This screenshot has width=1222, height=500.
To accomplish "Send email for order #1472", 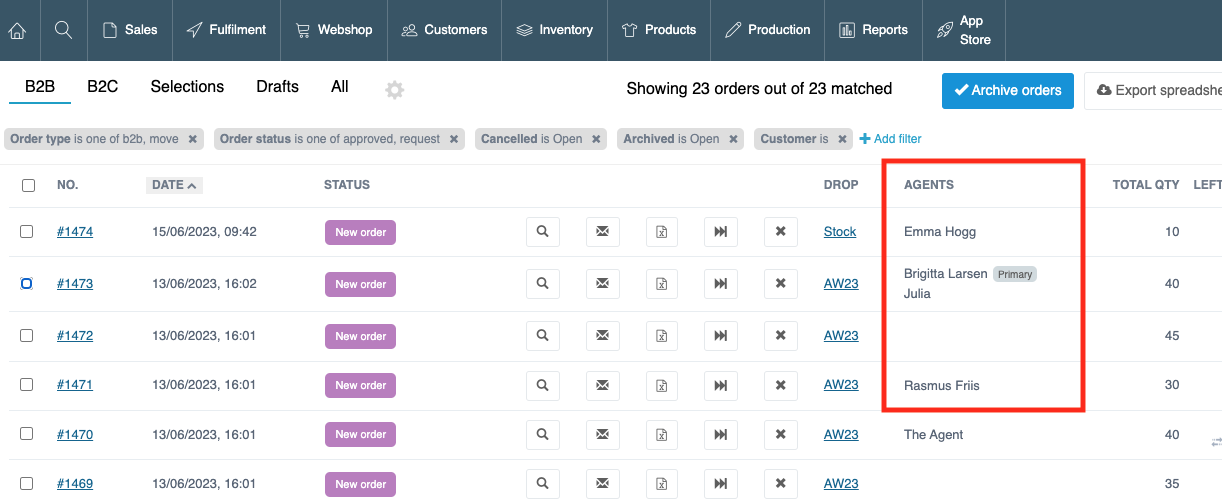I will [x=602, y=336].
